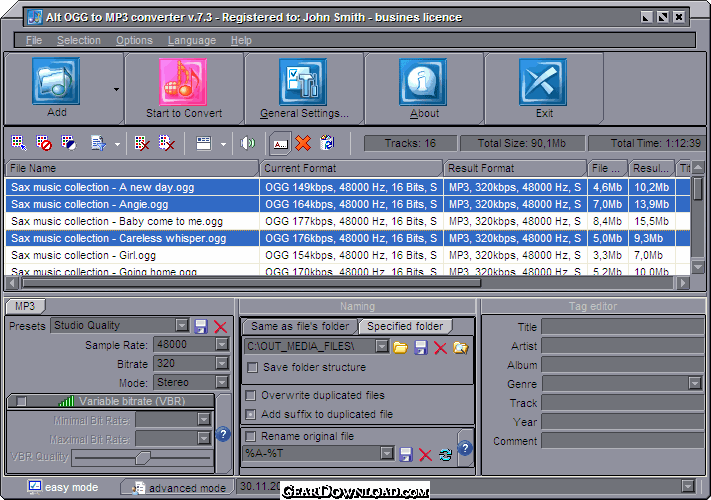Save the %A-%T naming pattern
The width and height of the screenshot is (711, 500).
(406, 454)
